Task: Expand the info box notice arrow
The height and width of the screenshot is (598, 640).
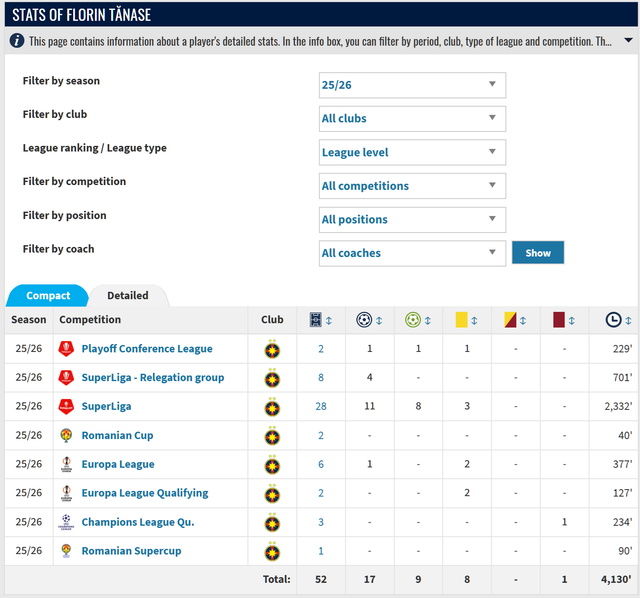Action: (x=629, y=40)
